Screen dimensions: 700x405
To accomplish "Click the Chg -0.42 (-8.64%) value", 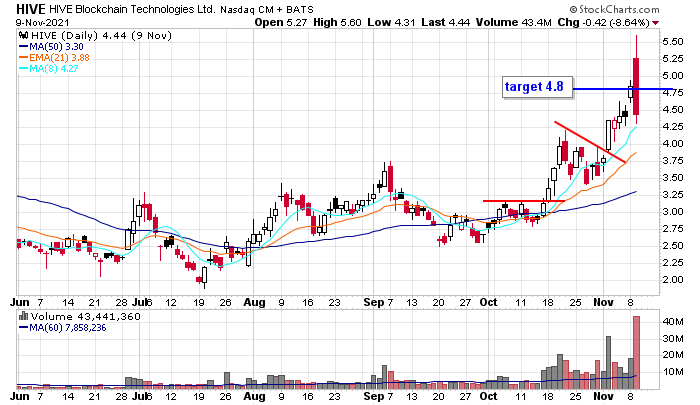I will [x=603, y=22].
